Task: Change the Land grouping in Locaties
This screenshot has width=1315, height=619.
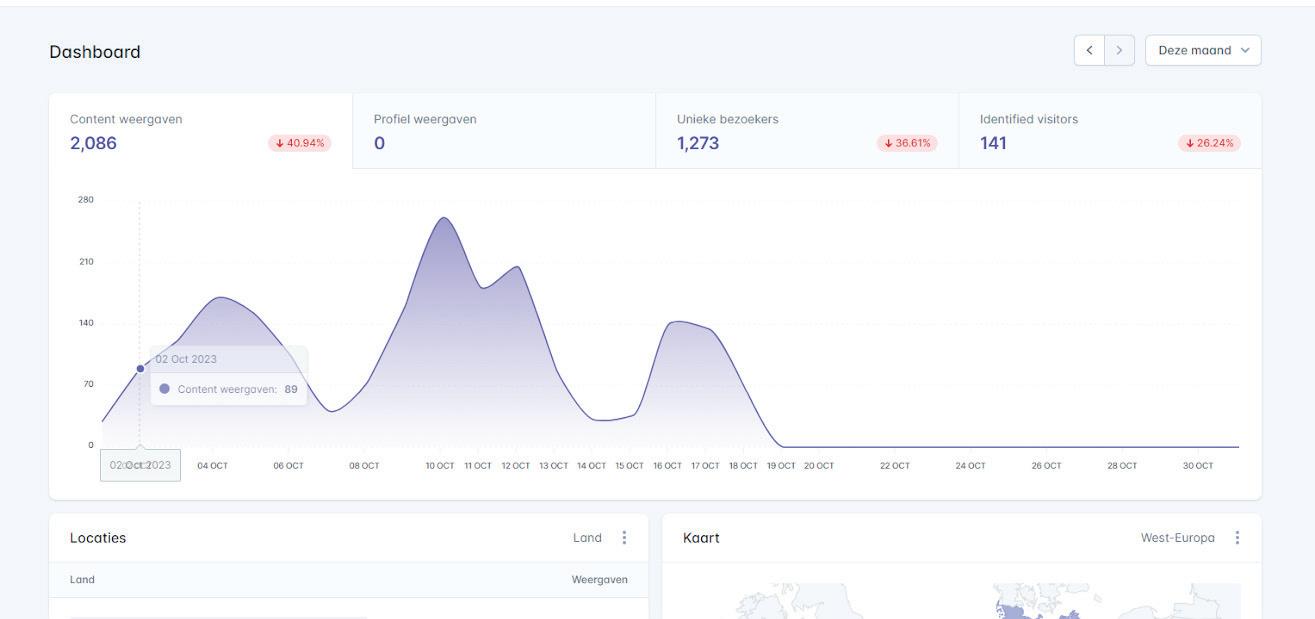Action: pos(587,538)
